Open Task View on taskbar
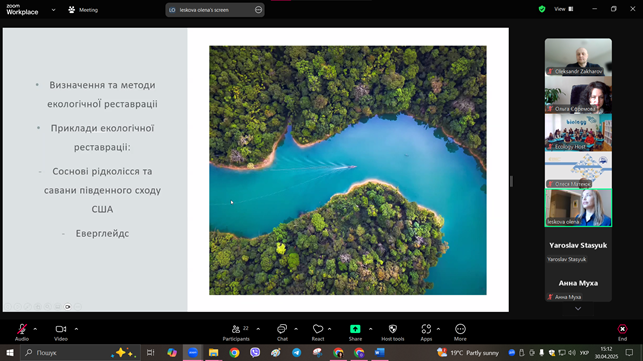 point(150,352)
